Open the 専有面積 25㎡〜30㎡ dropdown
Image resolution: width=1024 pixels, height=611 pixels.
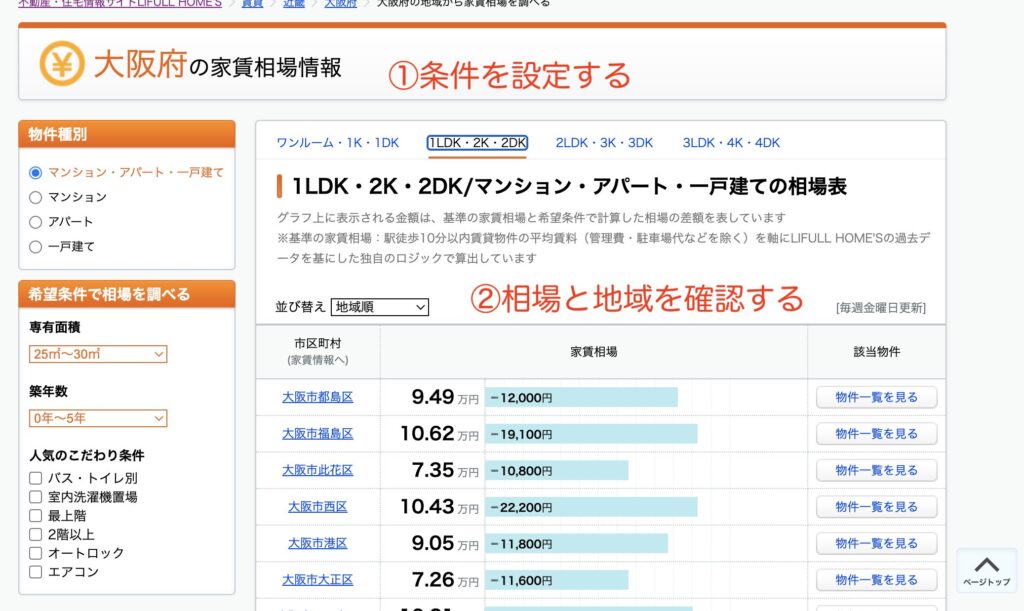[x=98, y=354]
